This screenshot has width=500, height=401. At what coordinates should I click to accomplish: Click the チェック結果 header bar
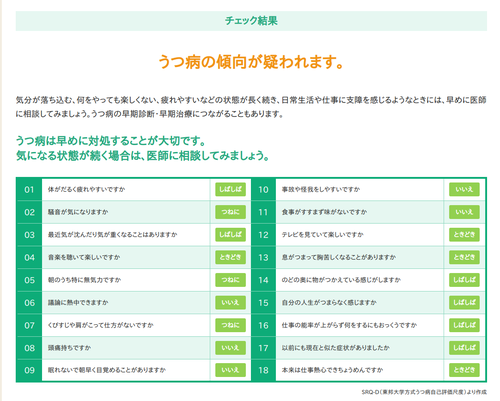click(x=251, y=21)
